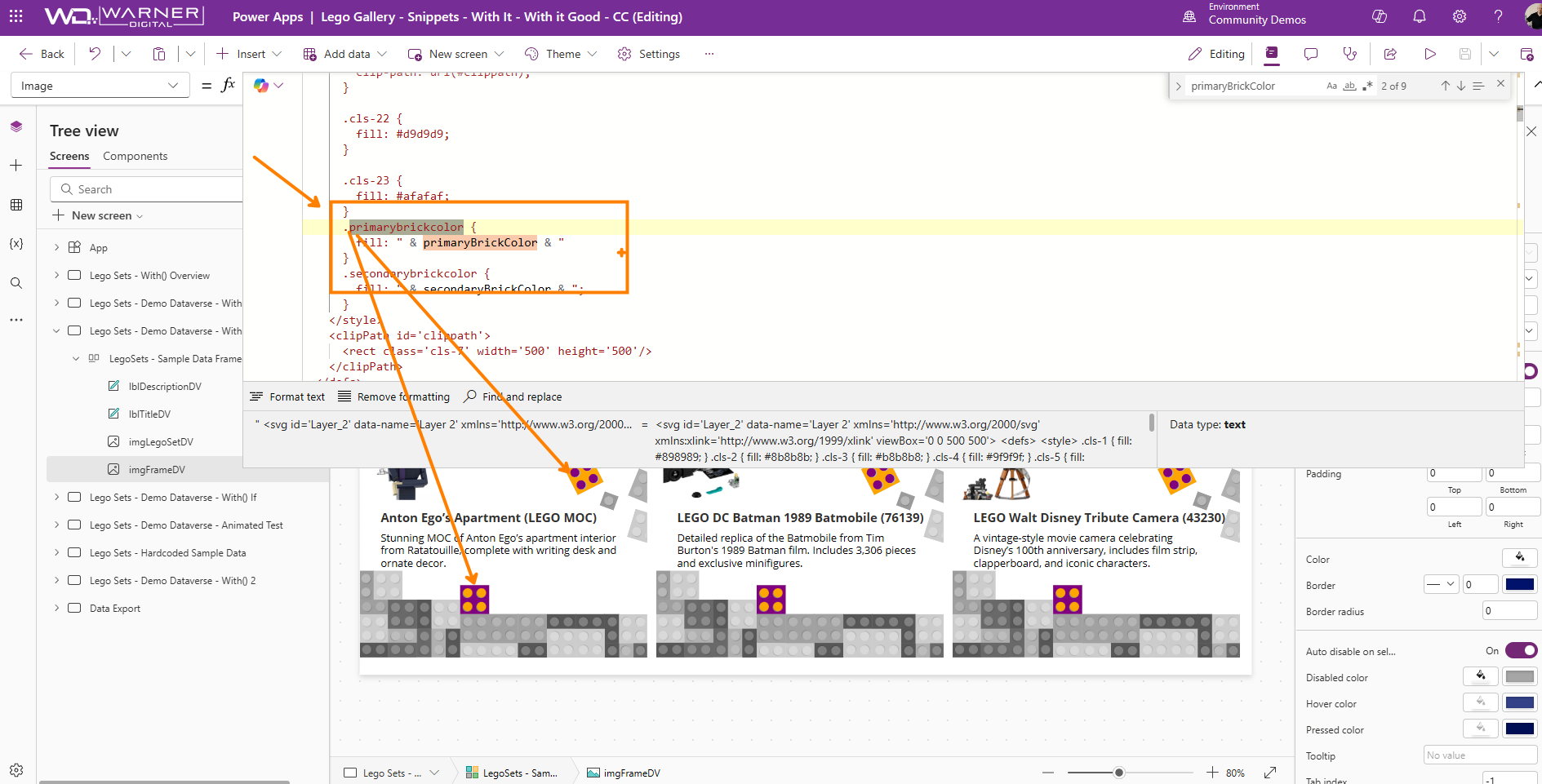Screen dimensions: 1542x784
Task: Open the notifications bell
Action: (x=1420, y=16)
